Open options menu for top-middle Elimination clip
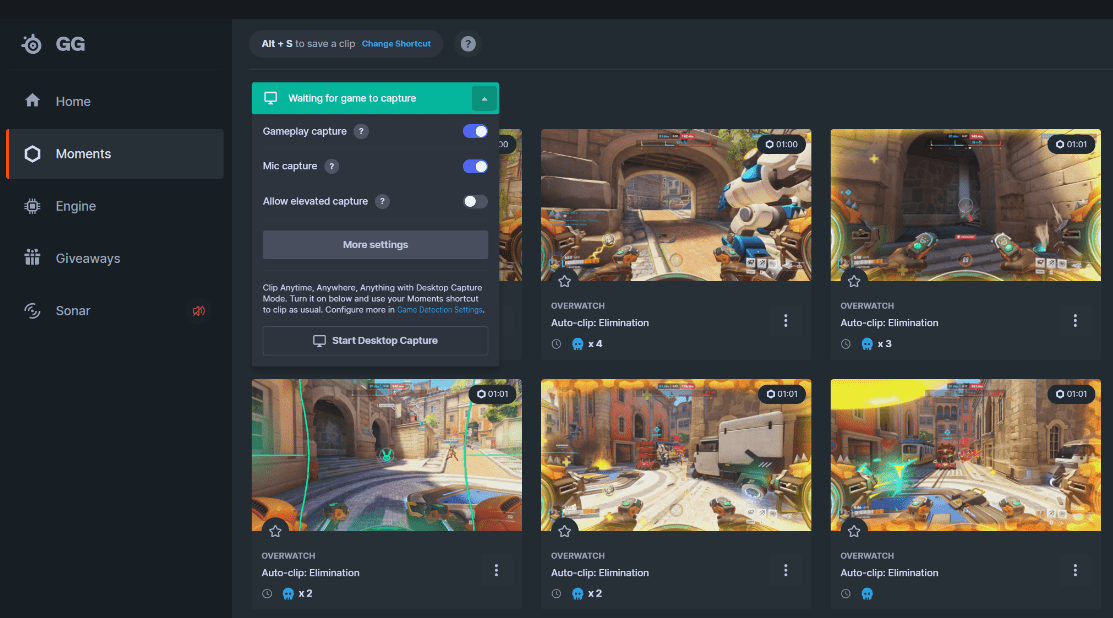This screenshot has width=1113, height=618. point(786,321)
